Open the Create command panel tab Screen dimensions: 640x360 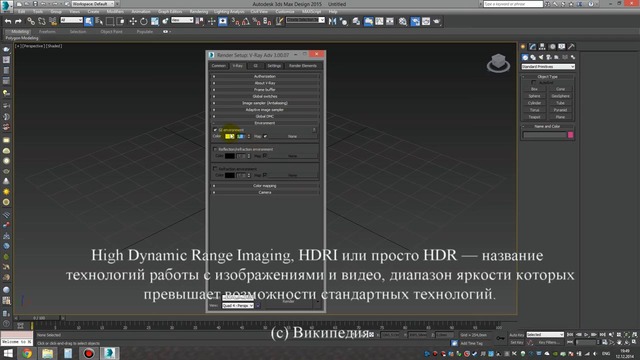[523, 47]
